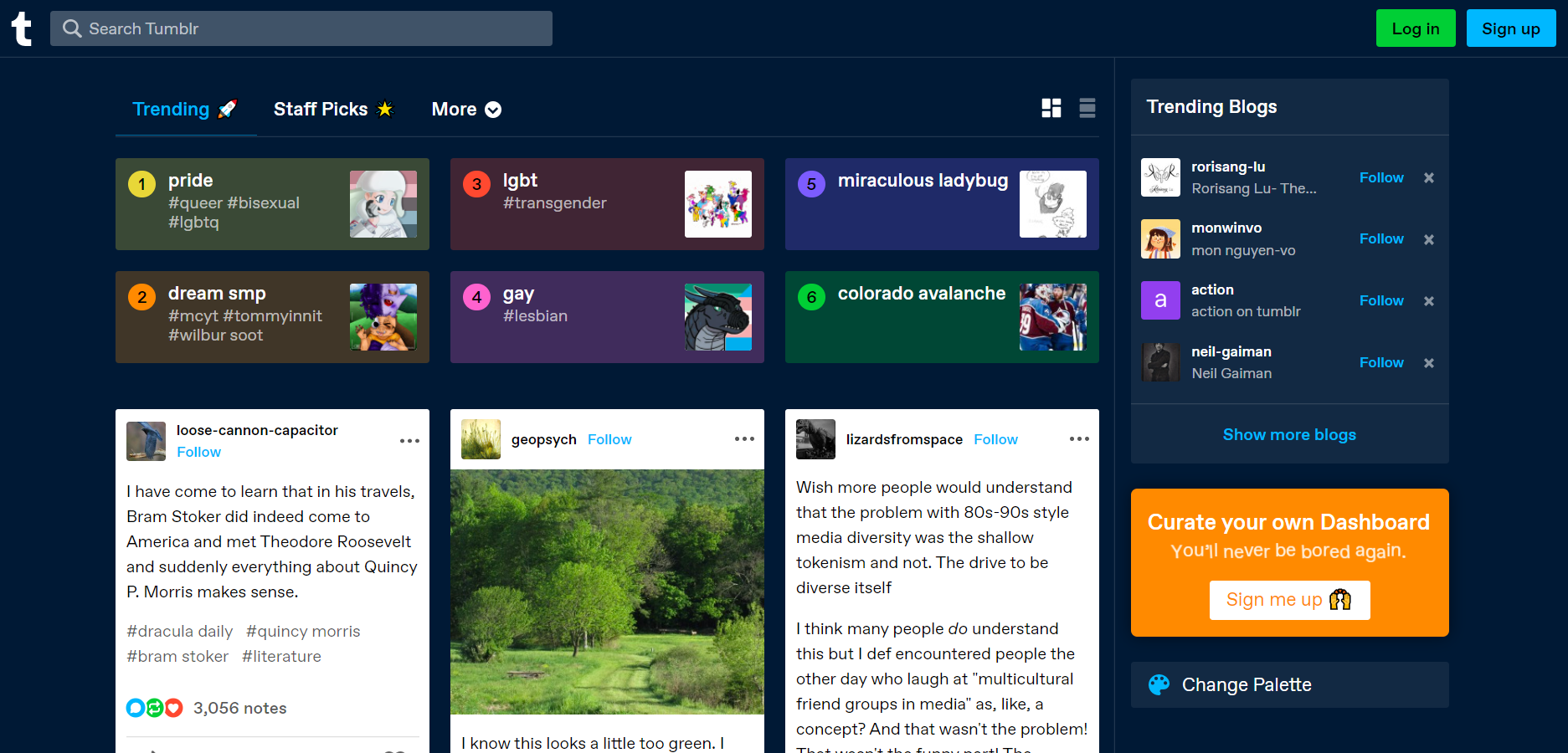Open the dream smp trending card
The image size is (1568, 753).
click(272, 317)
